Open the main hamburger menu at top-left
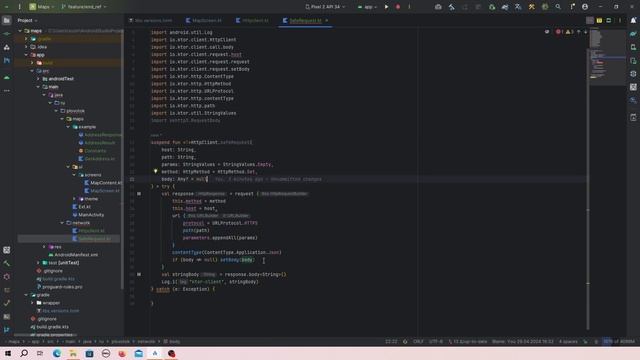 pos(19,7)
